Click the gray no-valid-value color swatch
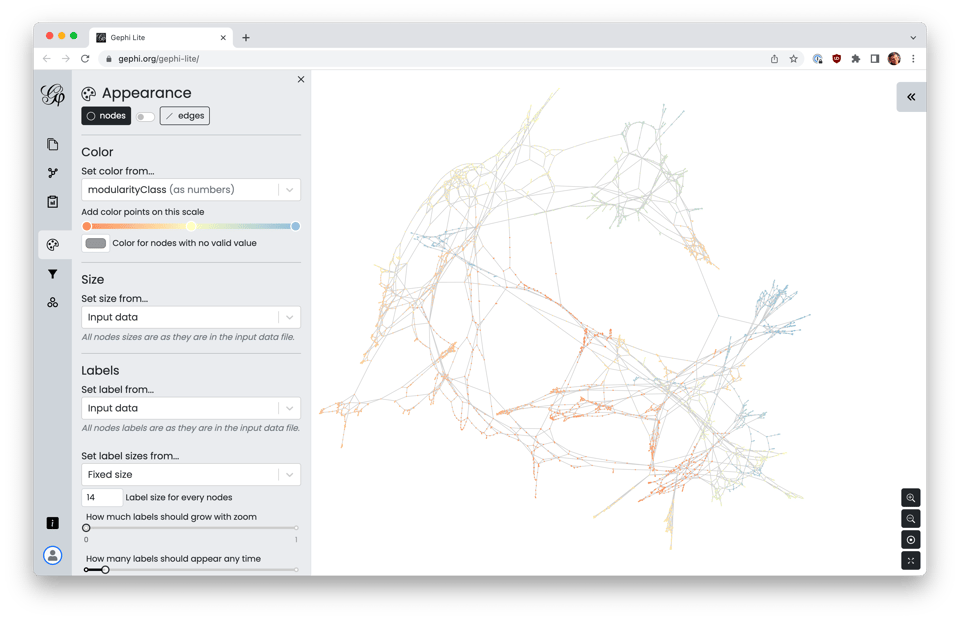The image size is (960, 620). 96,243
